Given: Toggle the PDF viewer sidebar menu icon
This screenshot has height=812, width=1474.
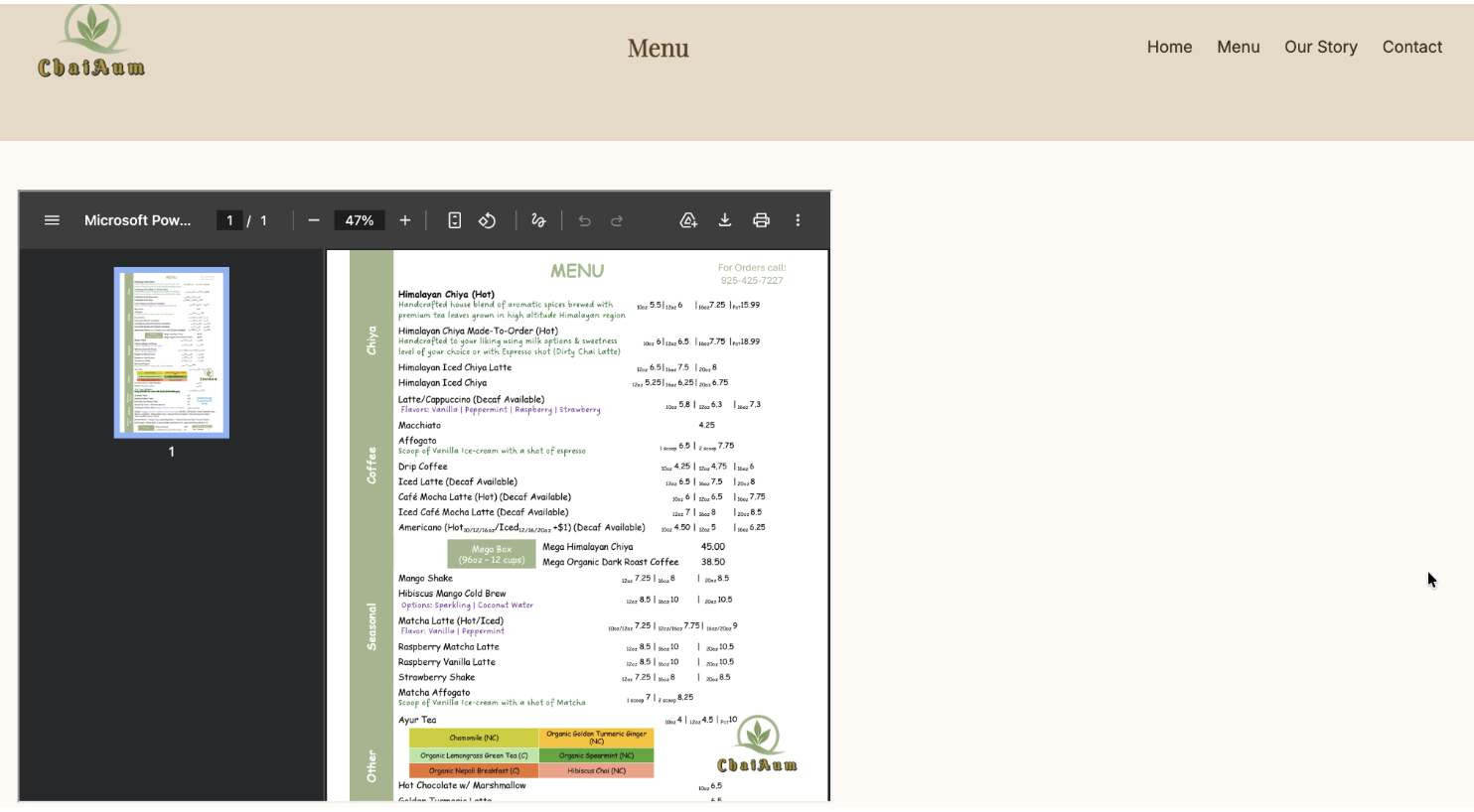Looking at the screenshot, I should point(52,220).
